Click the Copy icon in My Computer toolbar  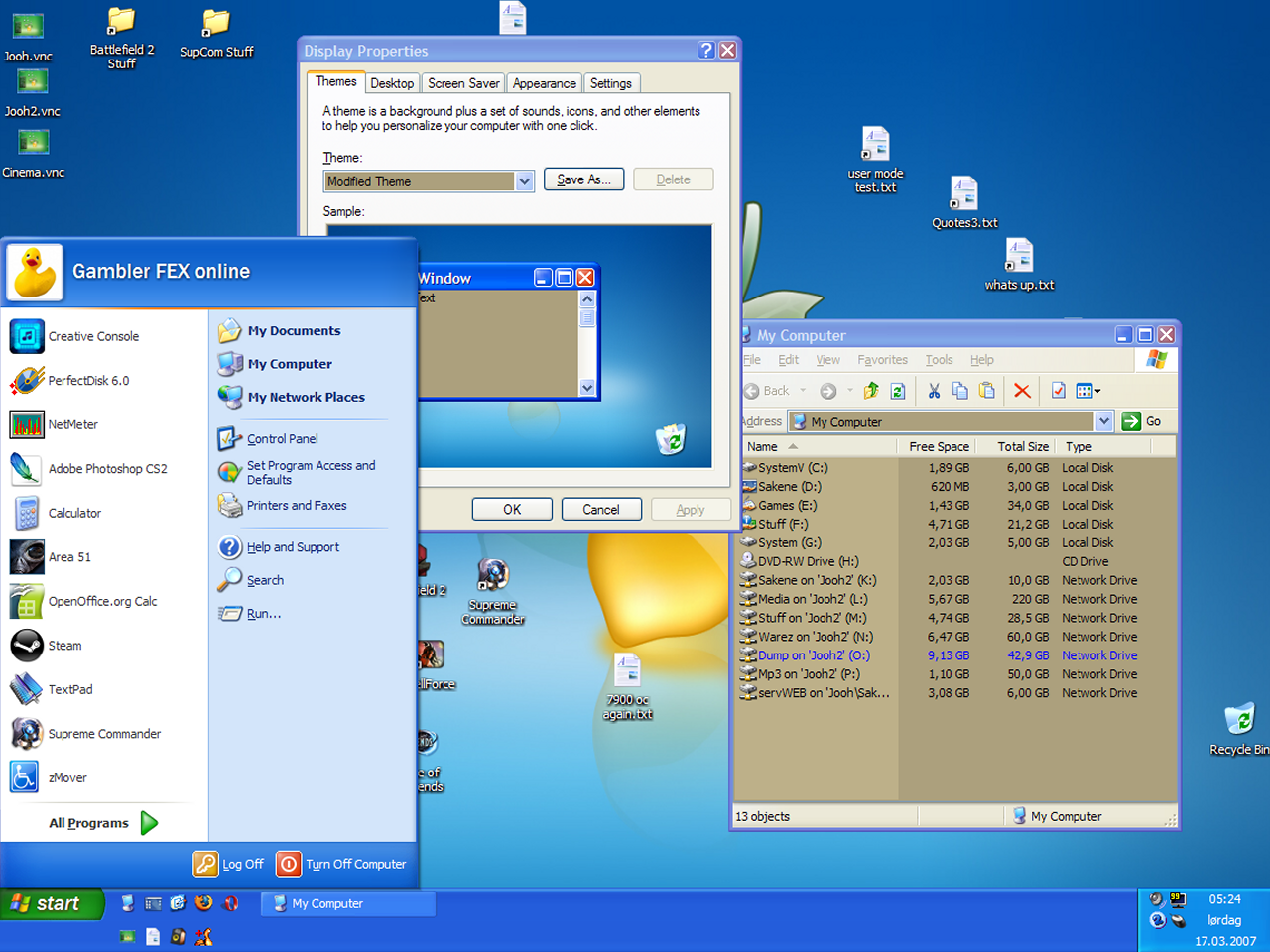point(960,391)
